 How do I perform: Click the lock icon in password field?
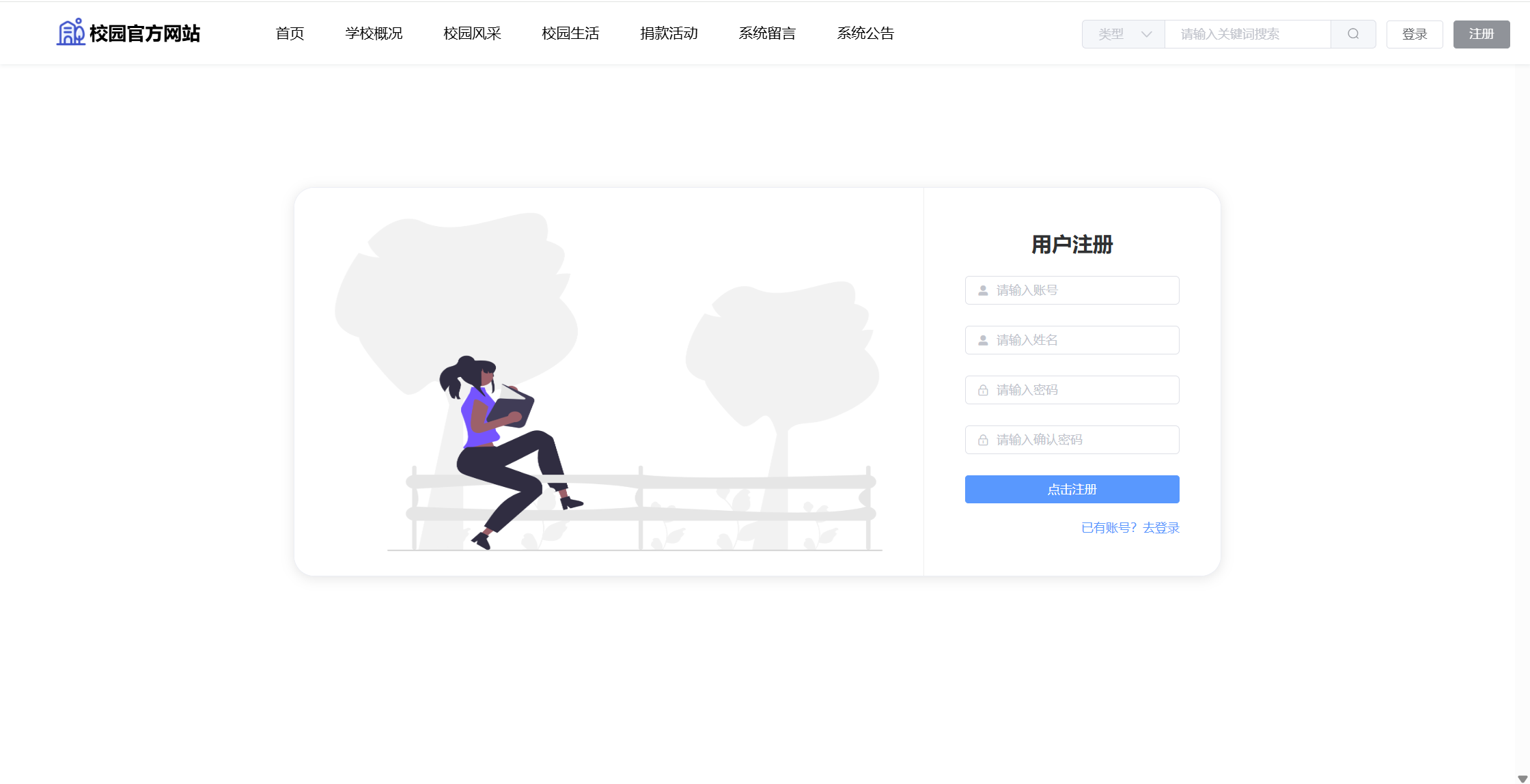(x=983, y=390)
